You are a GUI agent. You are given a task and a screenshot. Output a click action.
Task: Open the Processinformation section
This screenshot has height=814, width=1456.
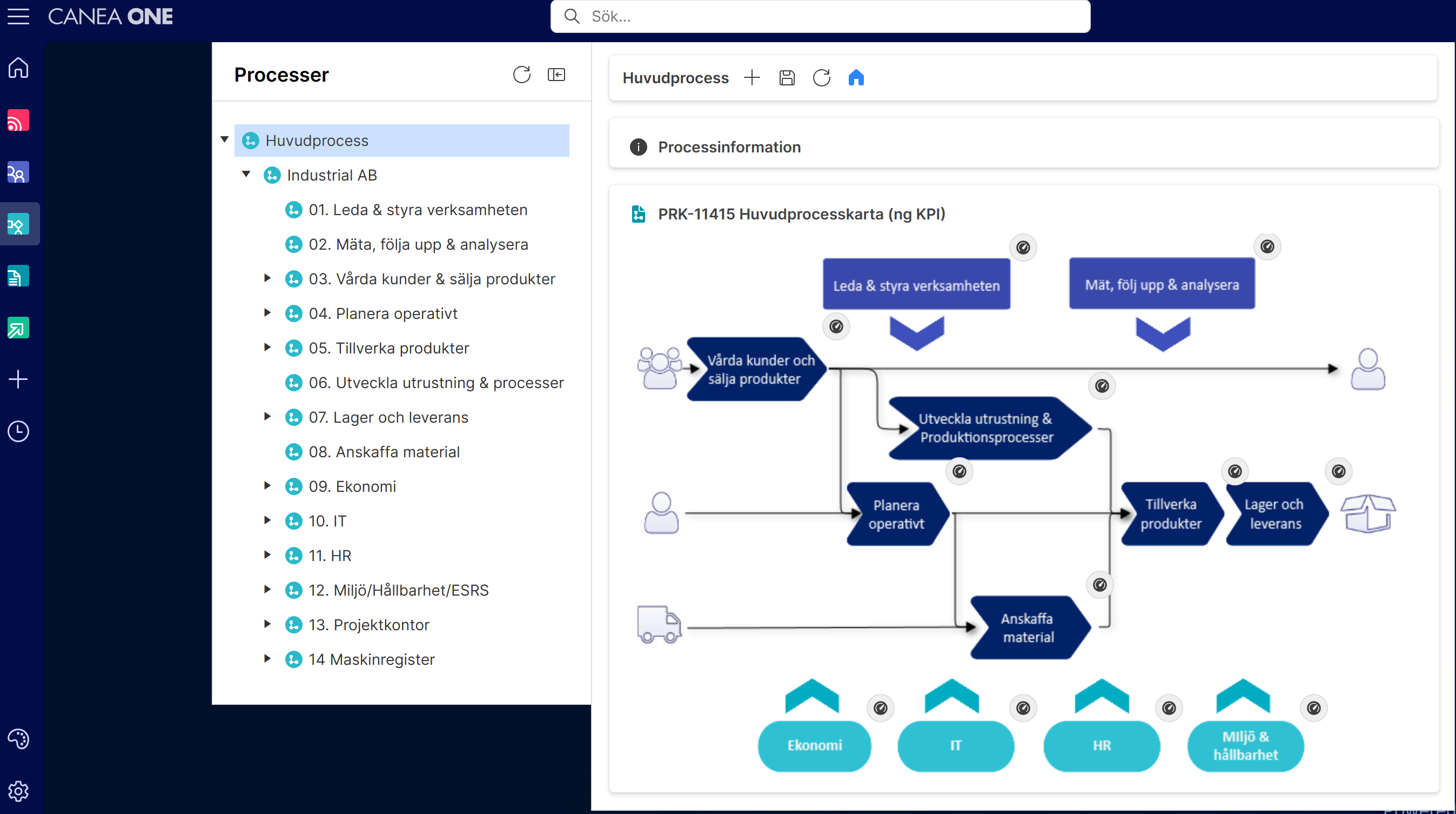[729, 147]
